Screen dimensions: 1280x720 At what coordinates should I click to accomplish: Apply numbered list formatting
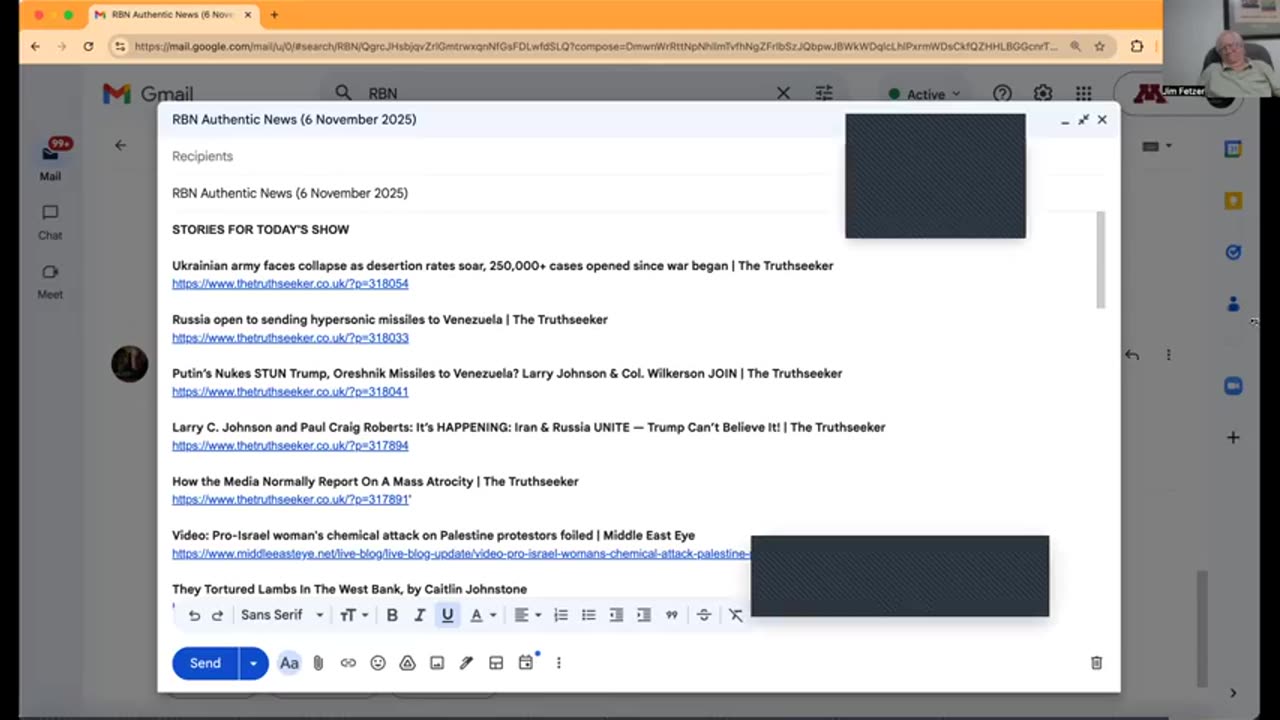coord(561,615)
